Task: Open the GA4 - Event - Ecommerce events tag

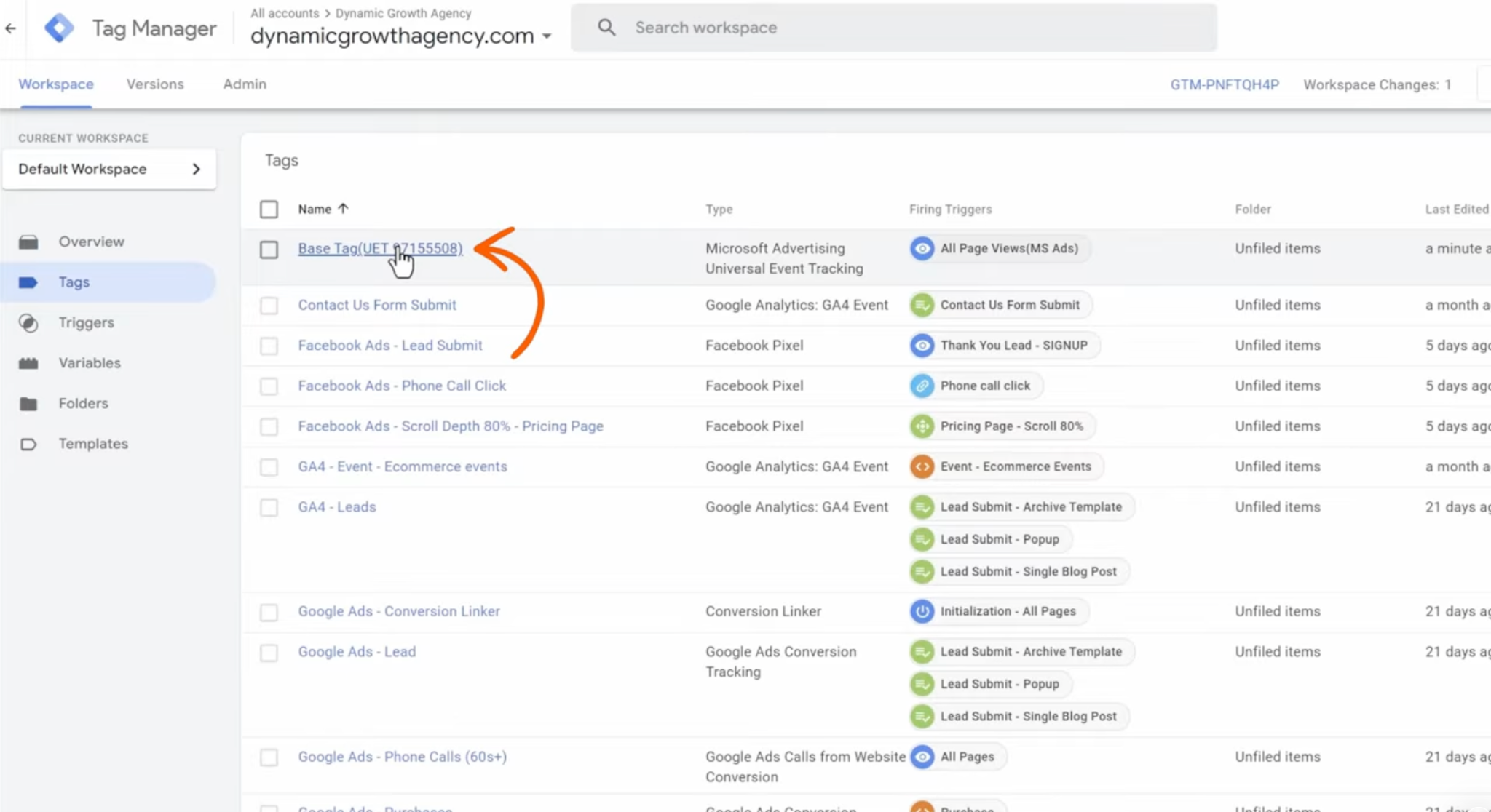Action: (x=403, y=466)
